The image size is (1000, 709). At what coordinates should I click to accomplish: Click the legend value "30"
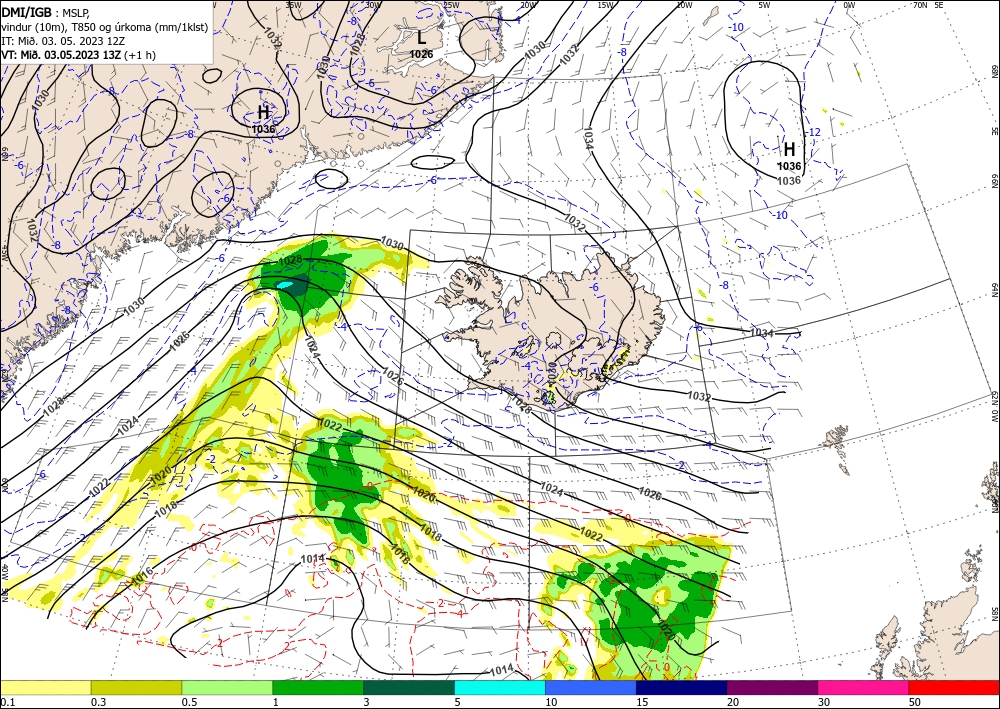click(x=825, y=702)
